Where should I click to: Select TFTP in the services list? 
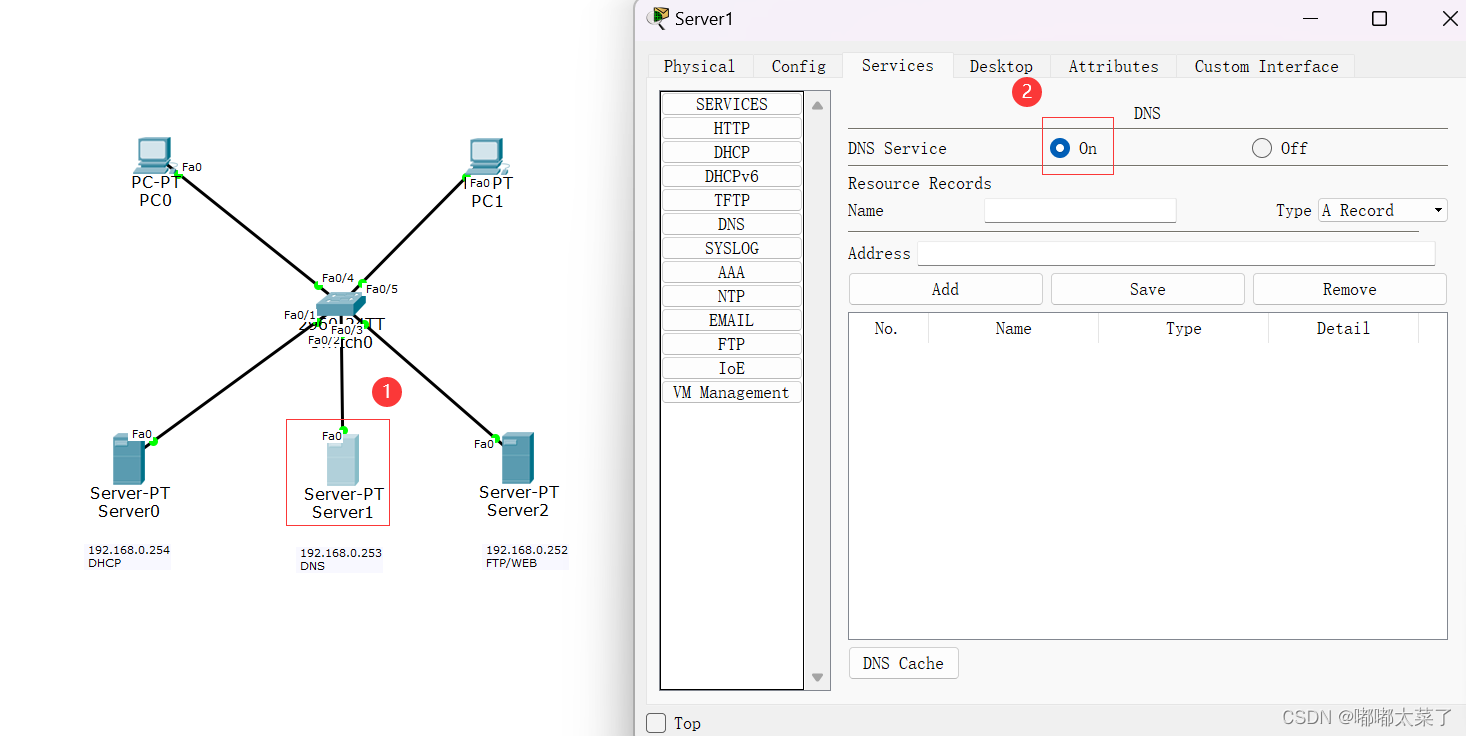coord(731,200)
